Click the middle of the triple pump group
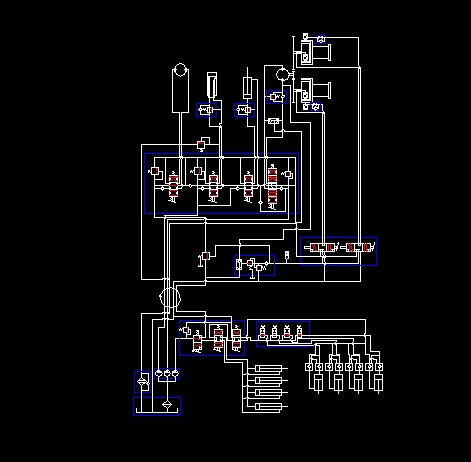 [x=167, y=374]
